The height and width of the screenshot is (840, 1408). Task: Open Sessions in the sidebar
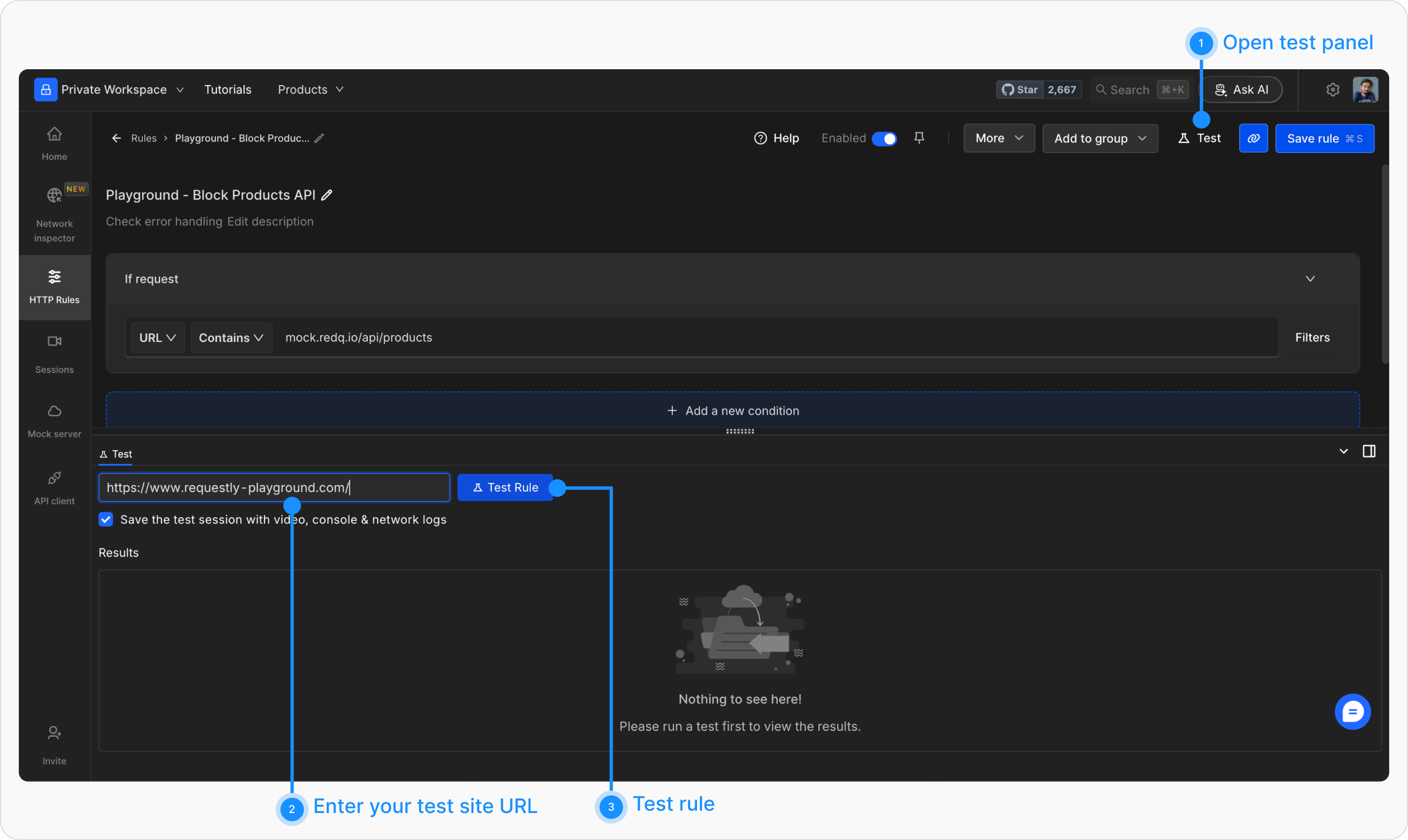click(x=54, y=341)
